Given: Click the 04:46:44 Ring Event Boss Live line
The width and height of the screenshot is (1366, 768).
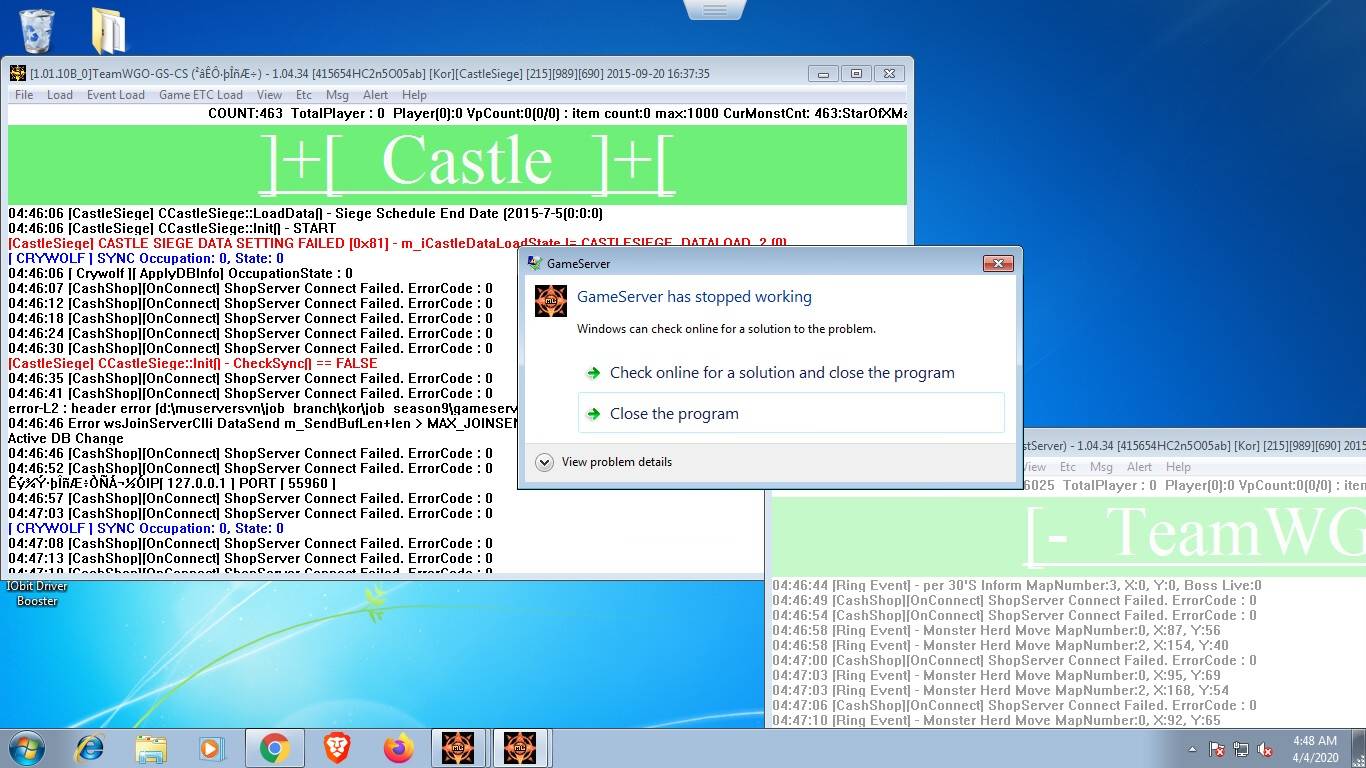Looking at the screenshot, I should coord(1017,585).
